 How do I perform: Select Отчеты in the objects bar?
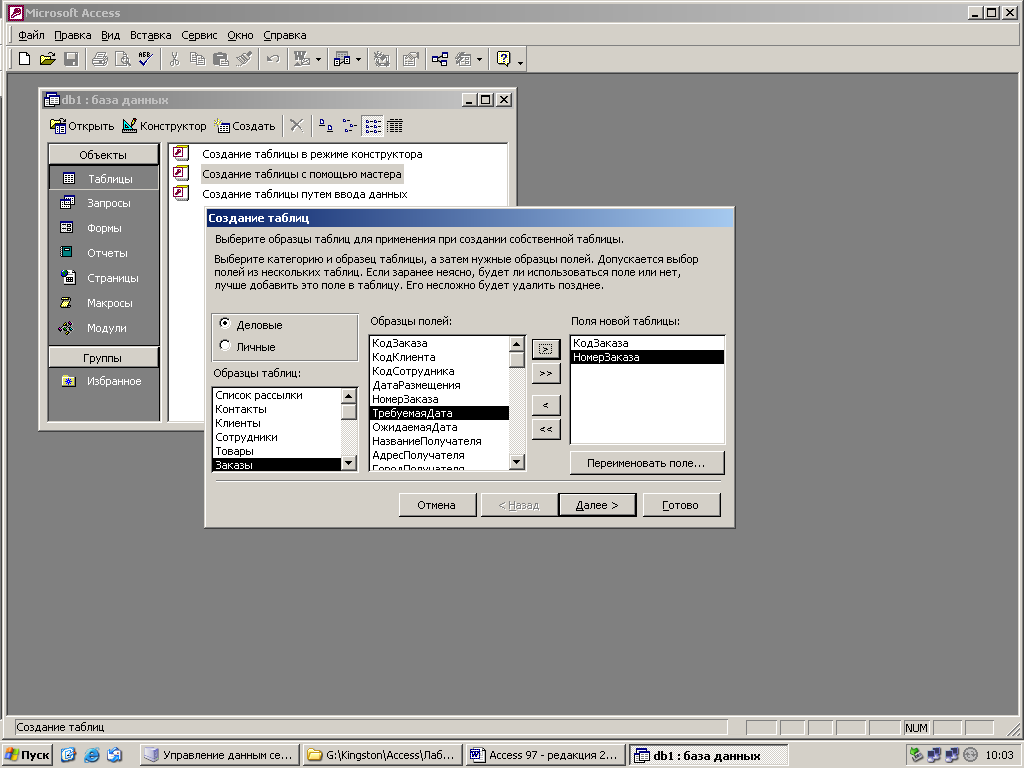104,253
